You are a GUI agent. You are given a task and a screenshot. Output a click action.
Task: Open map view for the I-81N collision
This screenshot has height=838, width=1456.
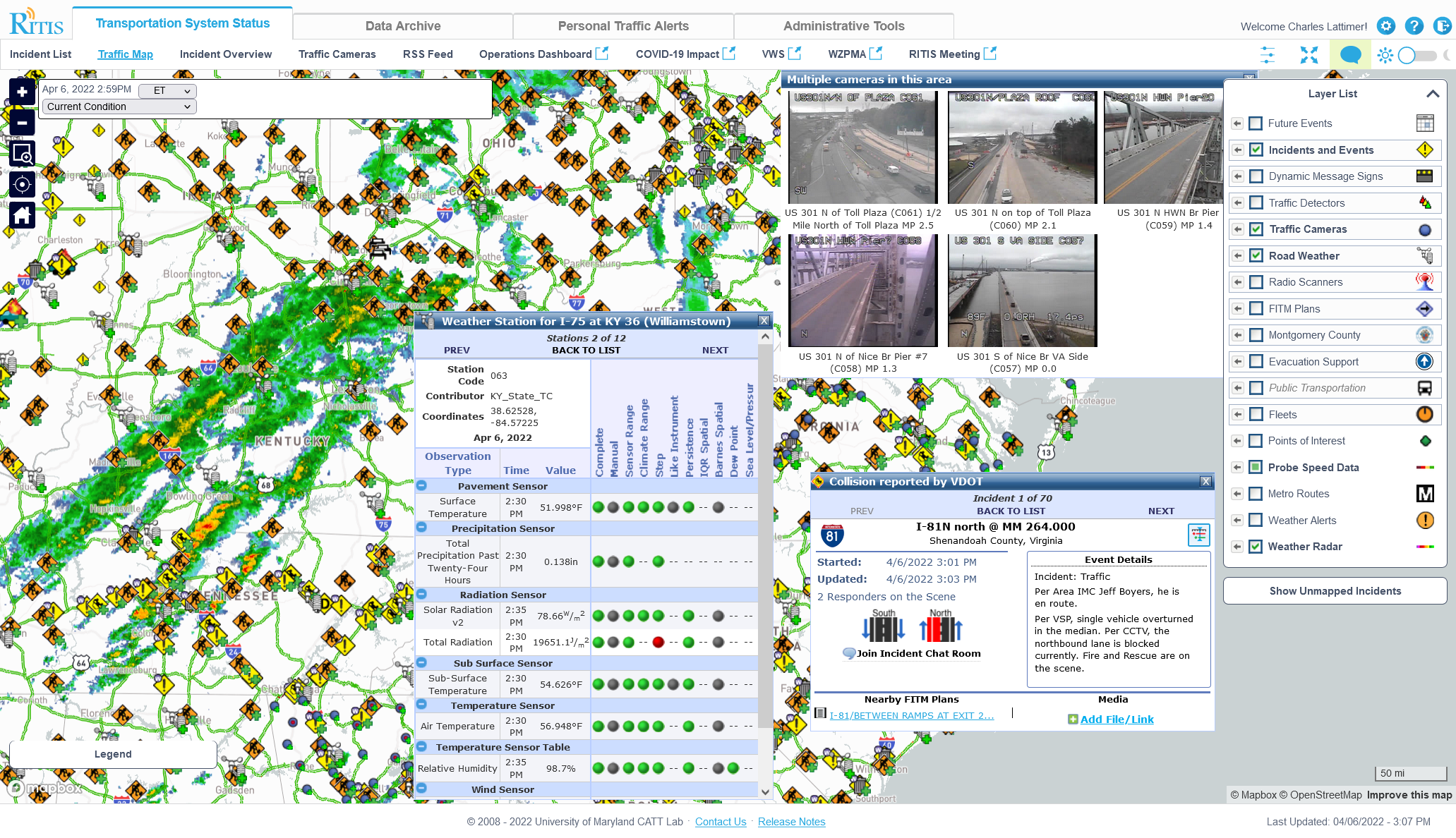1198,535
